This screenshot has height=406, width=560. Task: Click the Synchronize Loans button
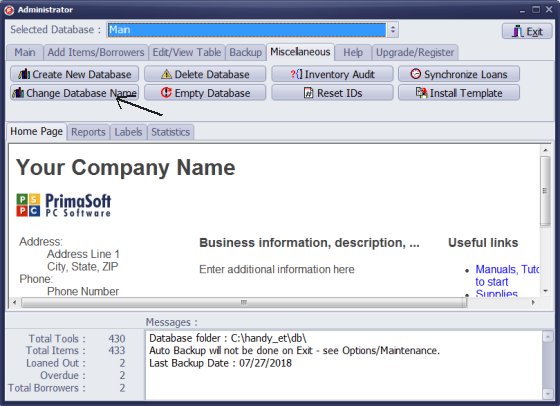pyautogui.click(x=459, y=74)
